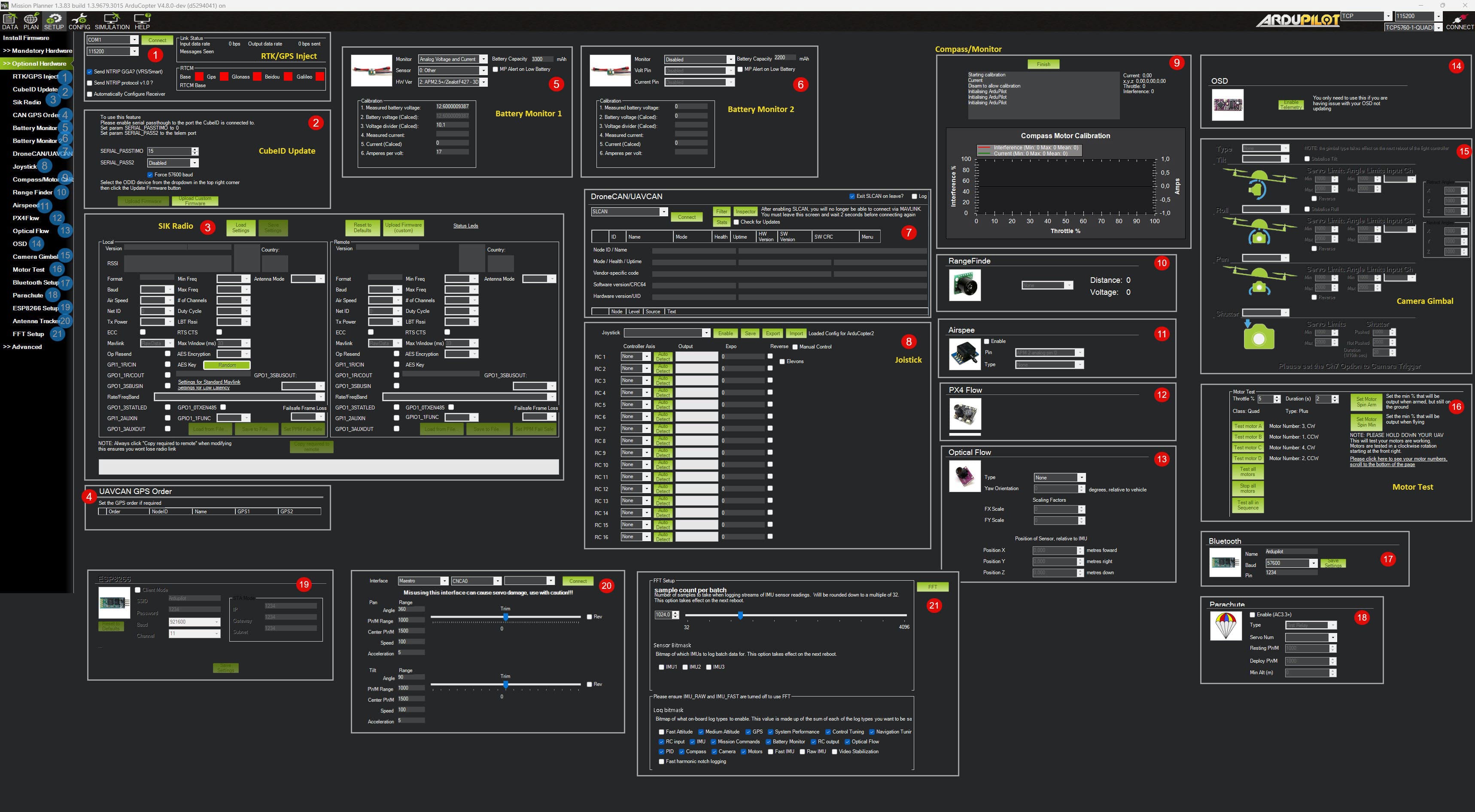Expand the Maestro interface dropdown
The width and height of the screenshot is (1475, 812).
[423, 581]
